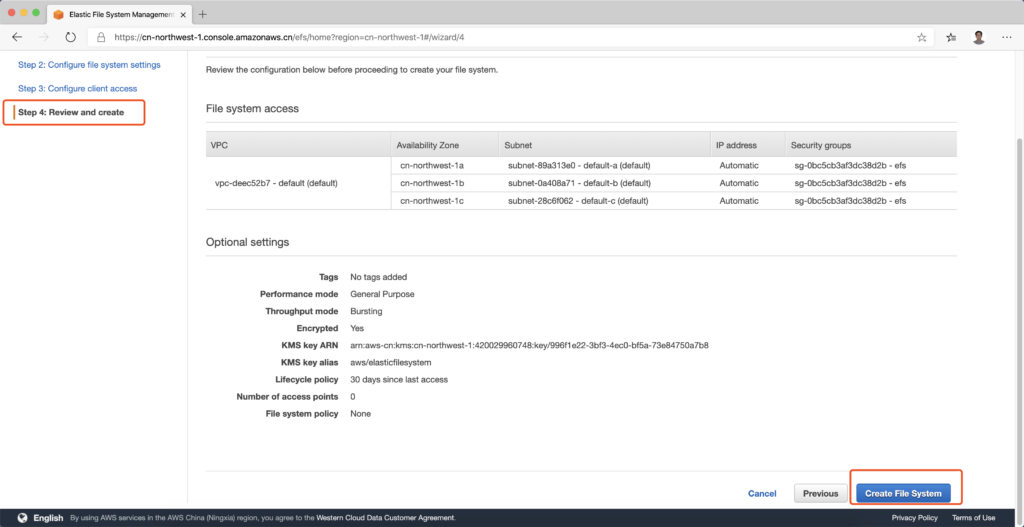Select the Elastic File System Management tab
Image resolution: width=1024 pixels, height=527 pixels.
pyautogui.click(x=118, y=14)
